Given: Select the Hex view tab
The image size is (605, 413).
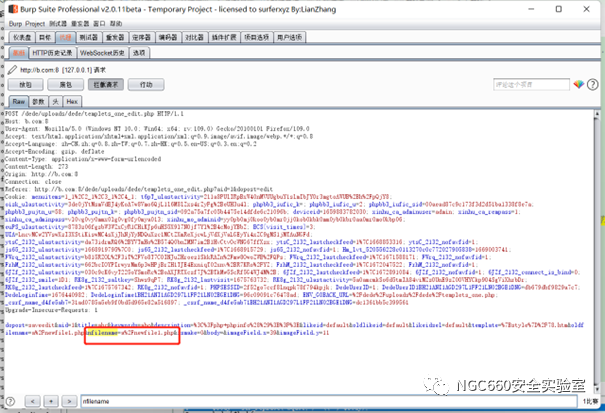Looking at the screenshot, I should tap(72, 102).
